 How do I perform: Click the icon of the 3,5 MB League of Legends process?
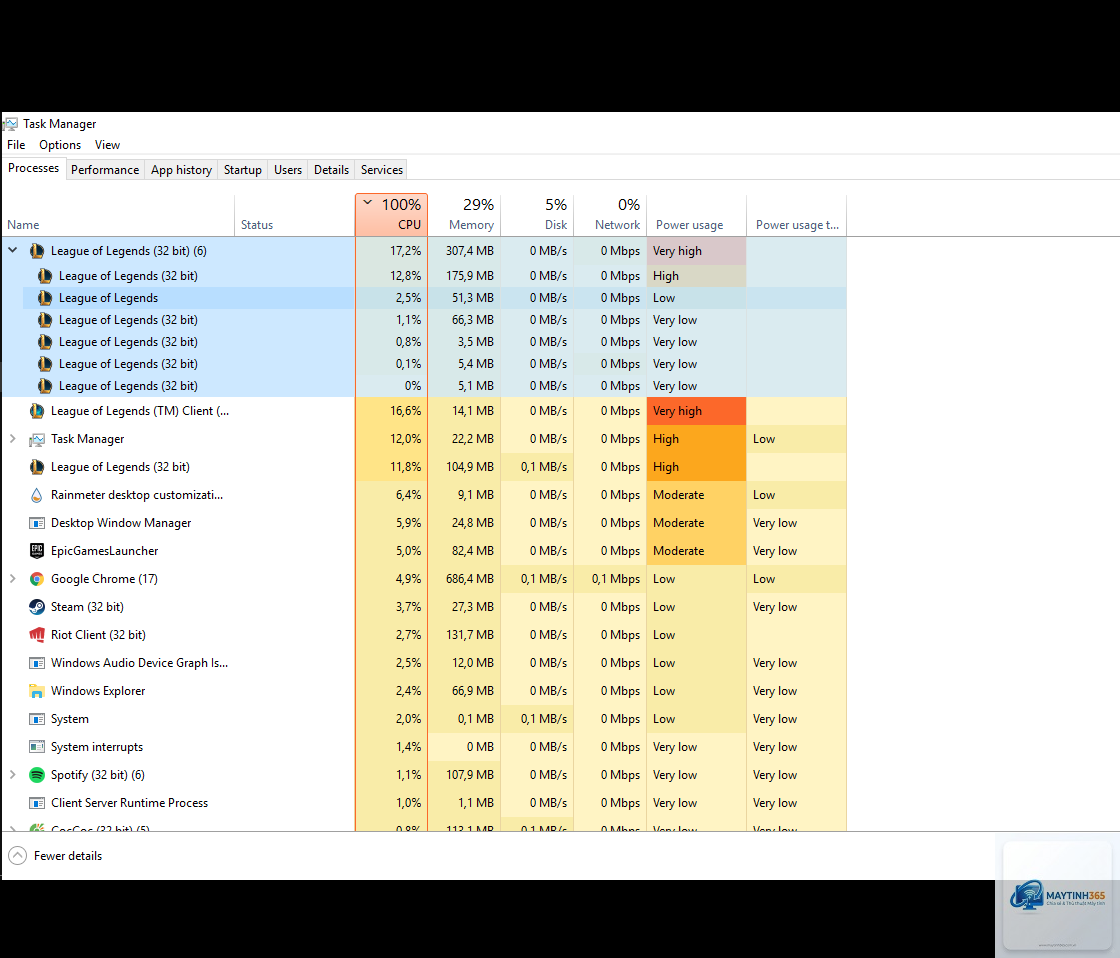pyautogui.click(x=45, y=342)
